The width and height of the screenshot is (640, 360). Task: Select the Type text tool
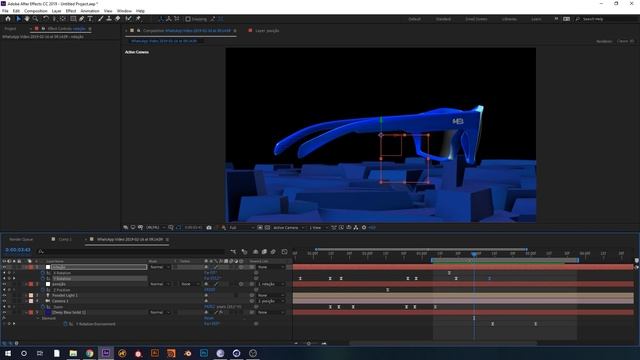point(90,19)
